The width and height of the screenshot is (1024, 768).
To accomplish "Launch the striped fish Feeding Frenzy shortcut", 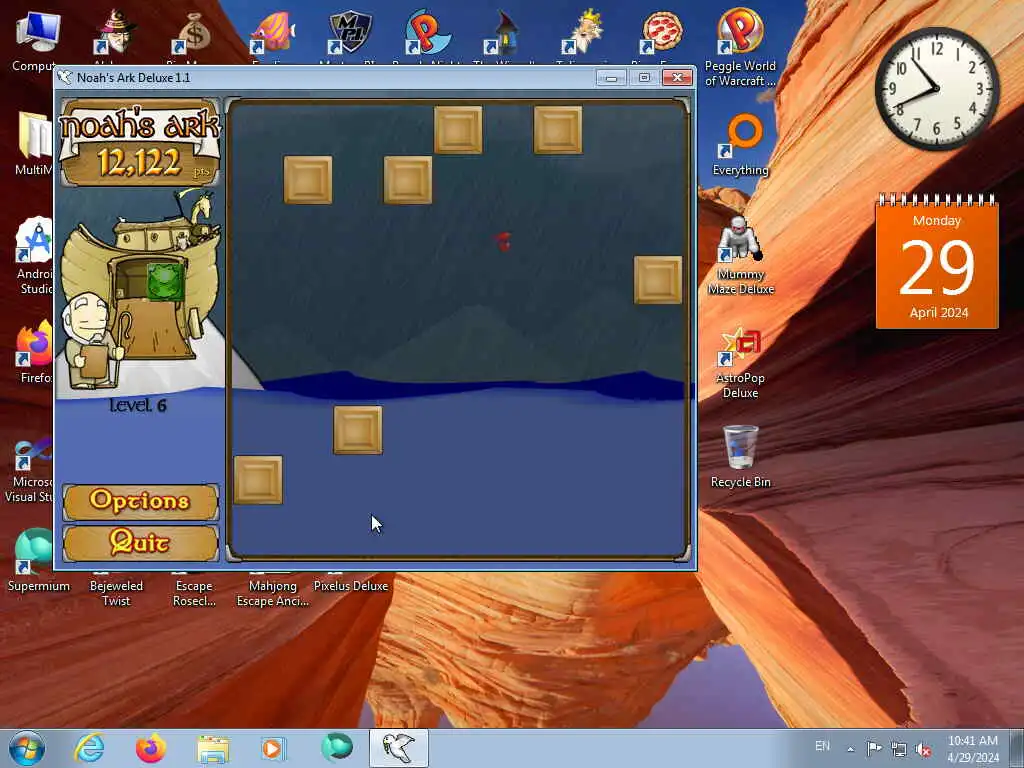I will coord(272,34).
